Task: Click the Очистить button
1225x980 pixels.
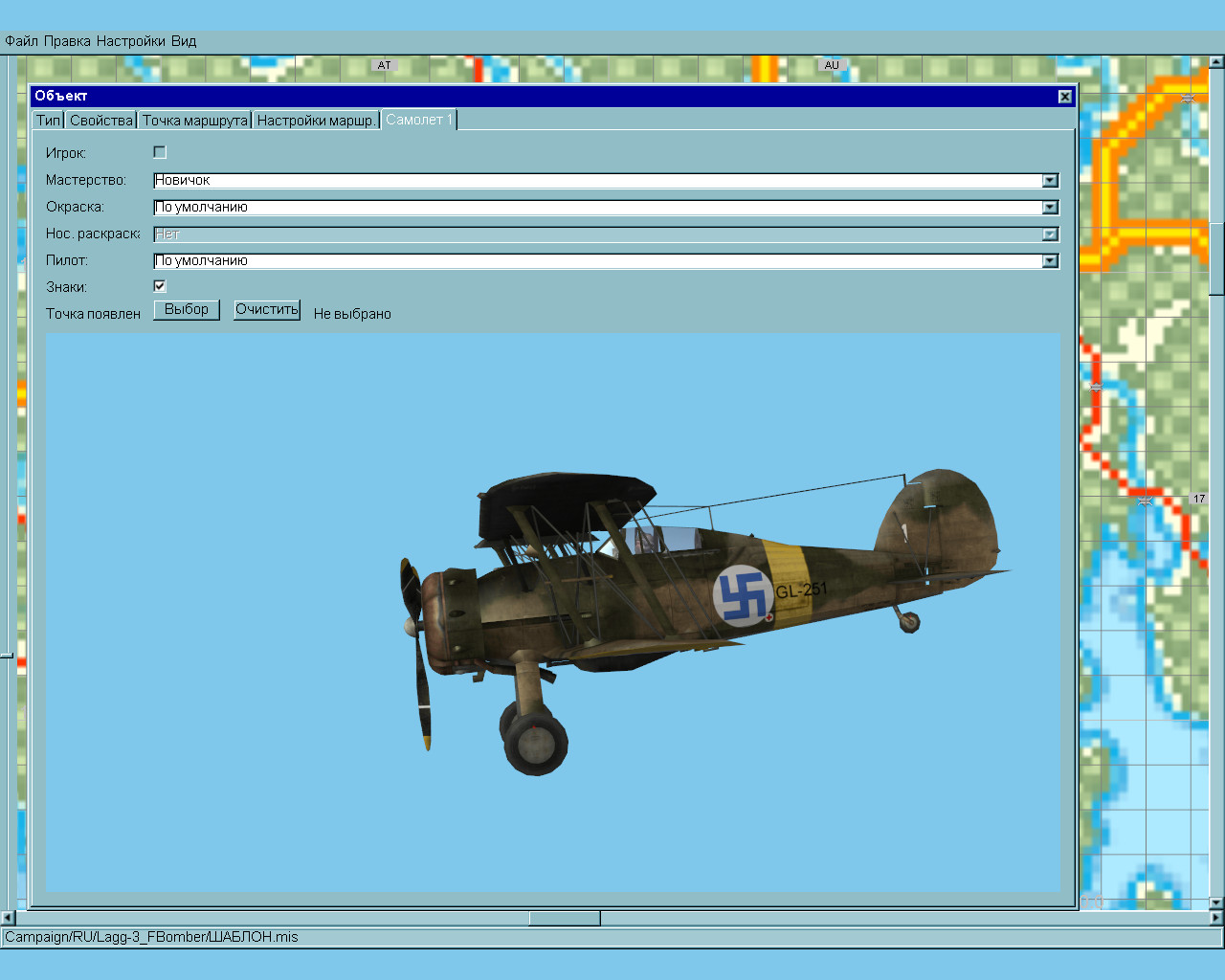Action: pyautogui.click(x=267, y=310)
